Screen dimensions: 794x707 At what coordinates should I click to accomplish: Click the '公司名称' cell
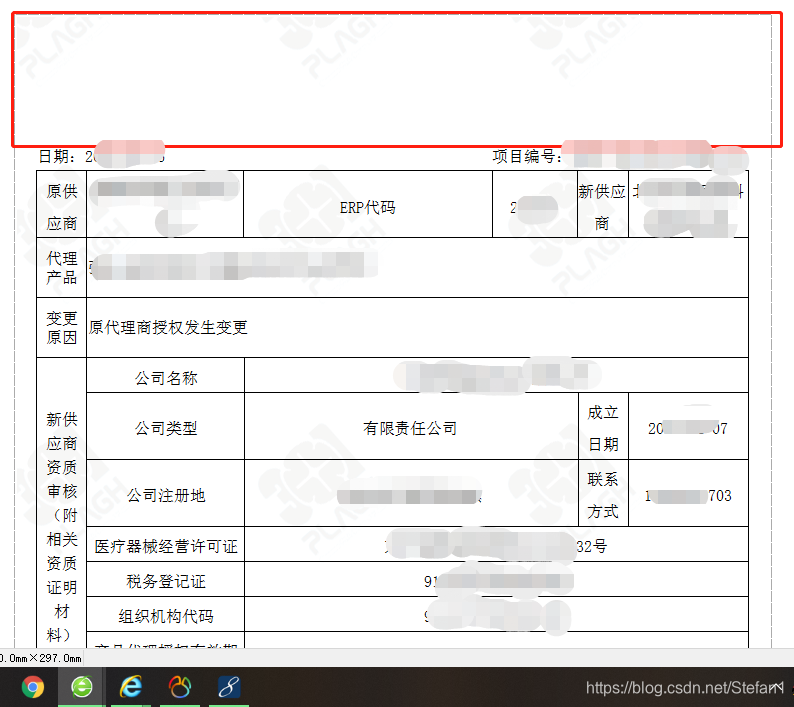click(x=166, y=375)
